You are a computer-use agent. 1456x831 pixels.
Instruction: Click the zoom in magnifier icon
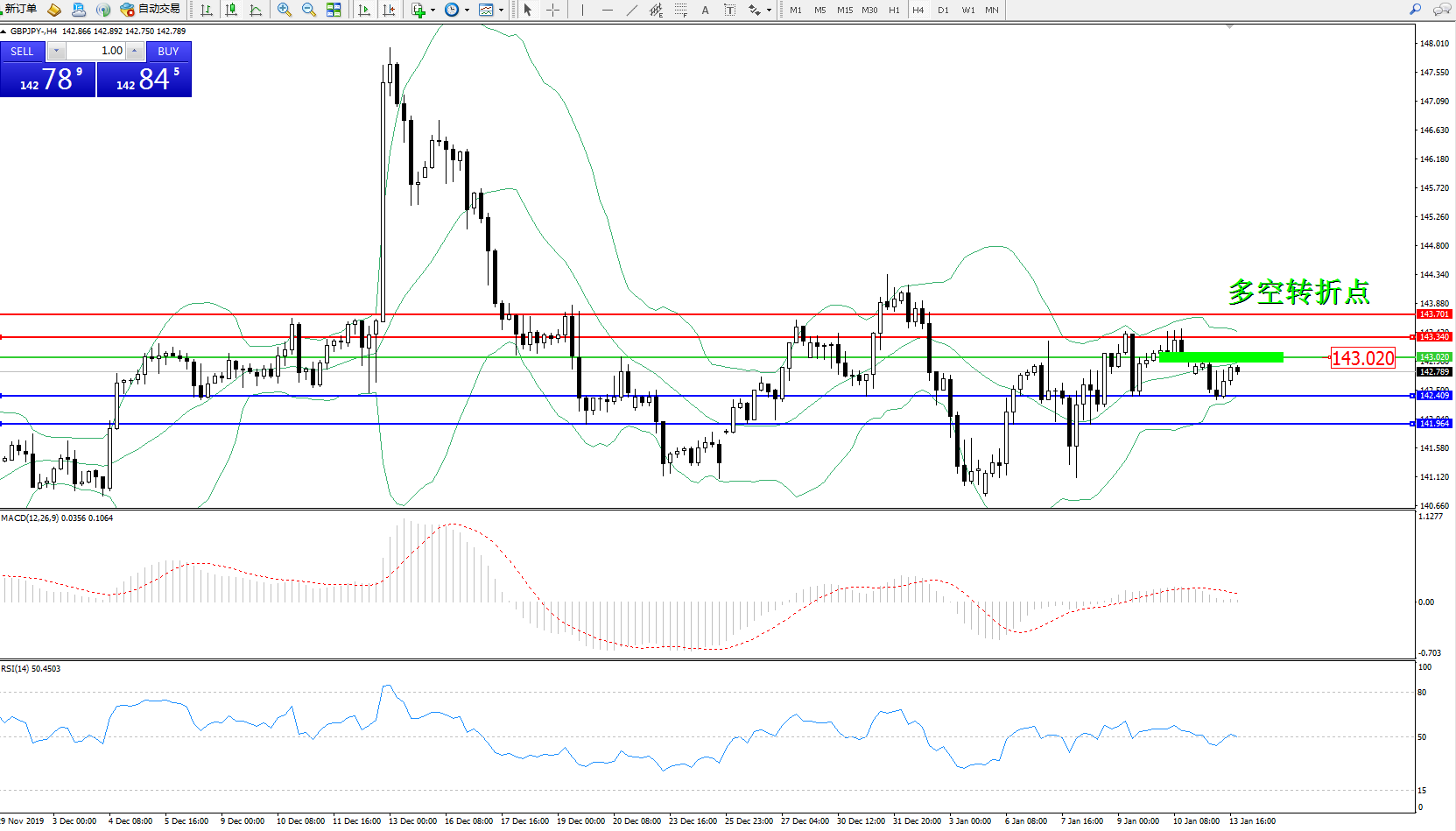point(285,10)
